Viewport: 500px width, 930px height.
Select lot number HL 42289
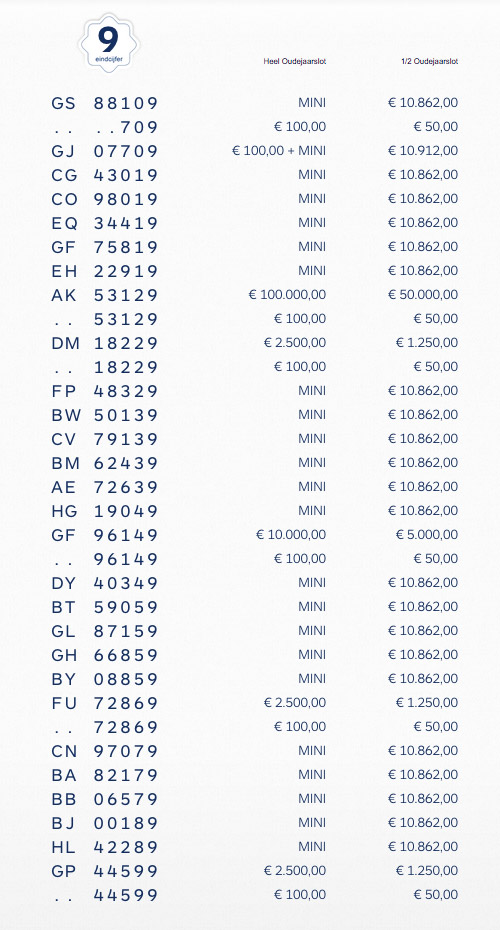(105, 848)
